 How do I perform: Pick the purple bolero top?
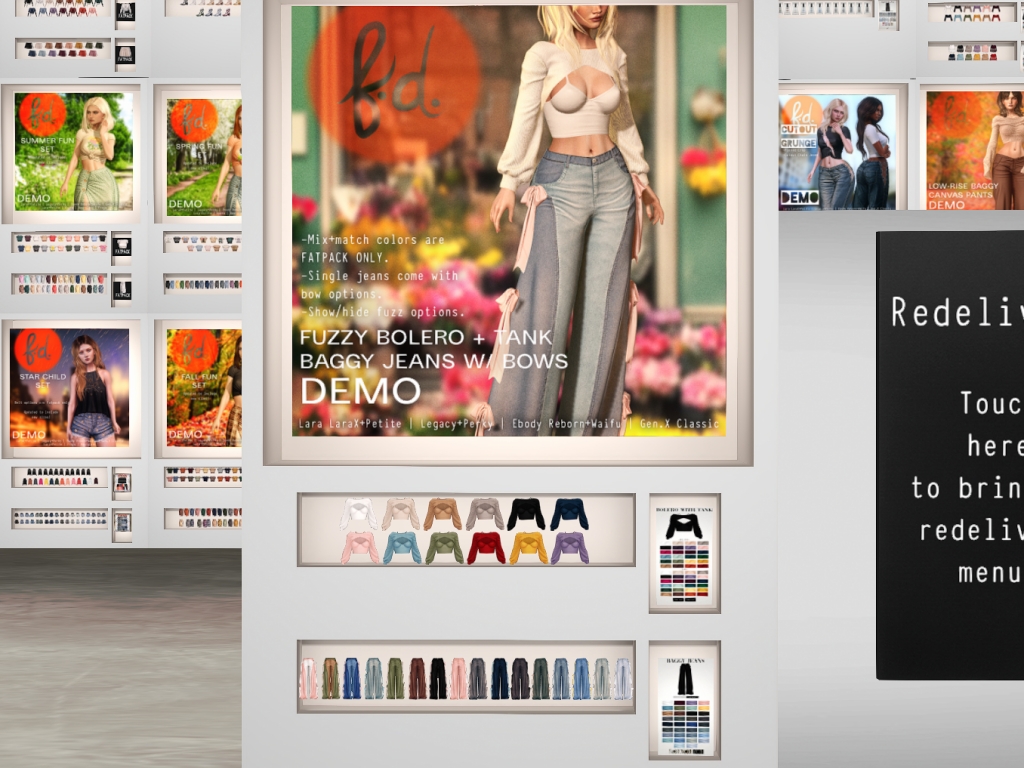pos(568,547)
